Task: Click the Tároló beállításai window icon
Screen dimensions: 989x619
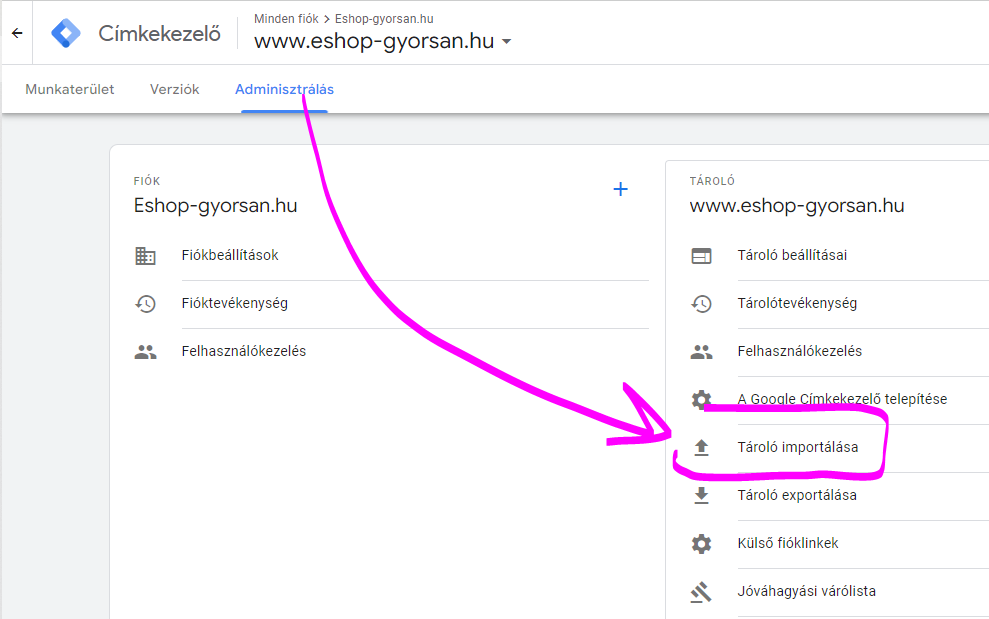Action: [701, 256]
